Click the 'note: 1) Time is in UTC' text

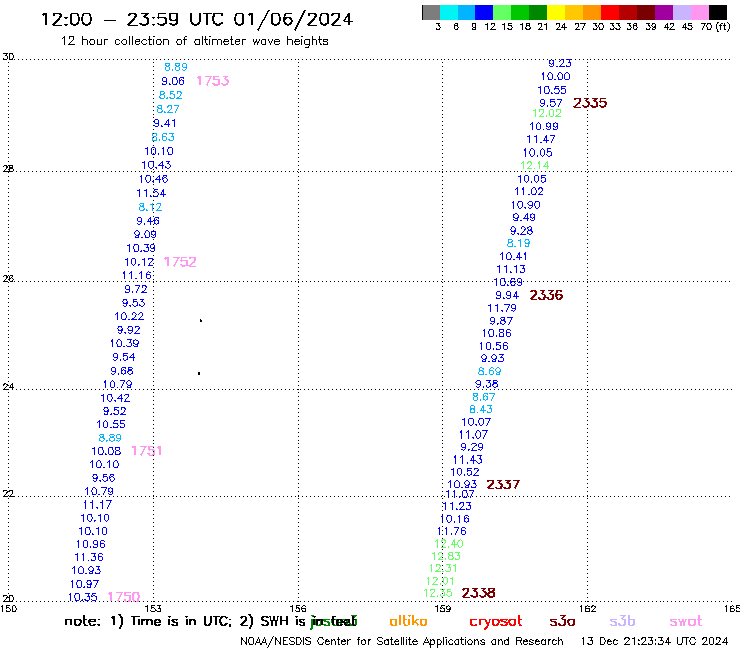point(148,621)
